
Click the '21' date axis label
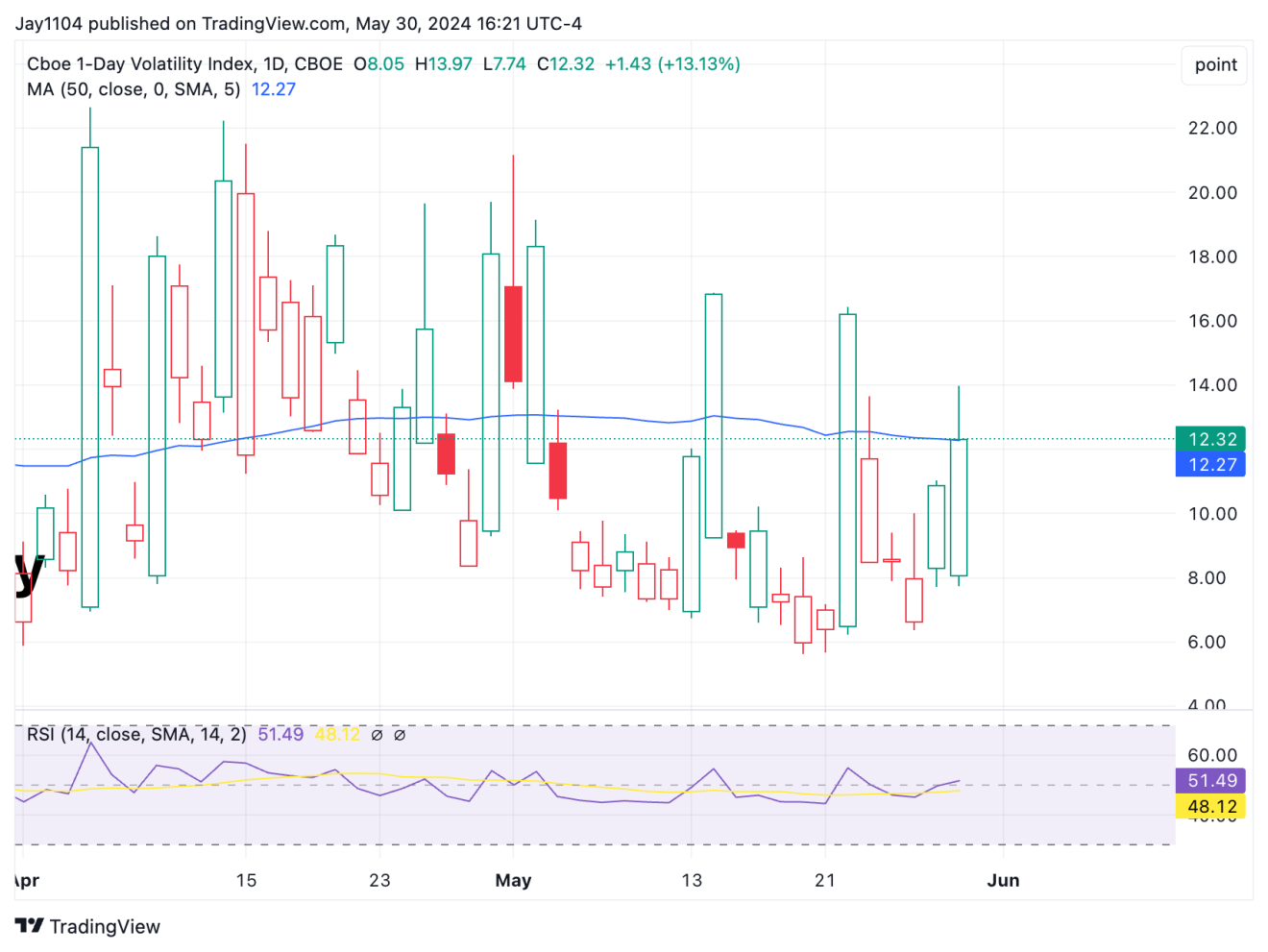[825, 880]
